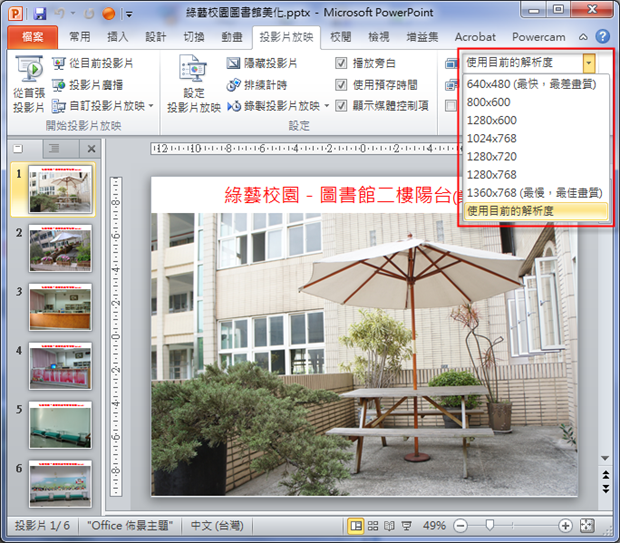Select 1360x768 resolution option
The height and width of the screenshot is (543, 620).
(536, 193)
